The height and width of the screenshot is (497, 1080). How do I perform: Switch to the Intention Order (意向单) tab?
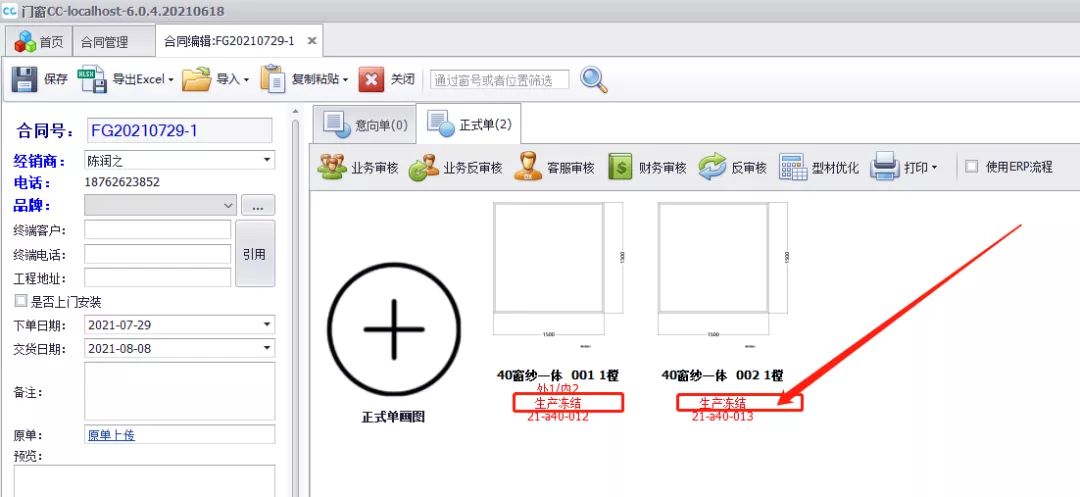(366, 125)
